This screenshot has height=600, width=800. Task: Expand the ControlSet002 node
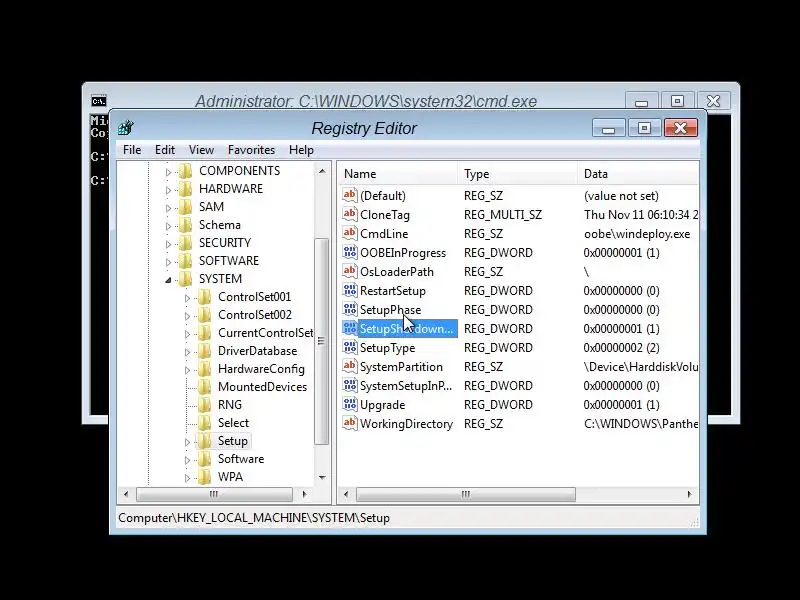(187, 316)
